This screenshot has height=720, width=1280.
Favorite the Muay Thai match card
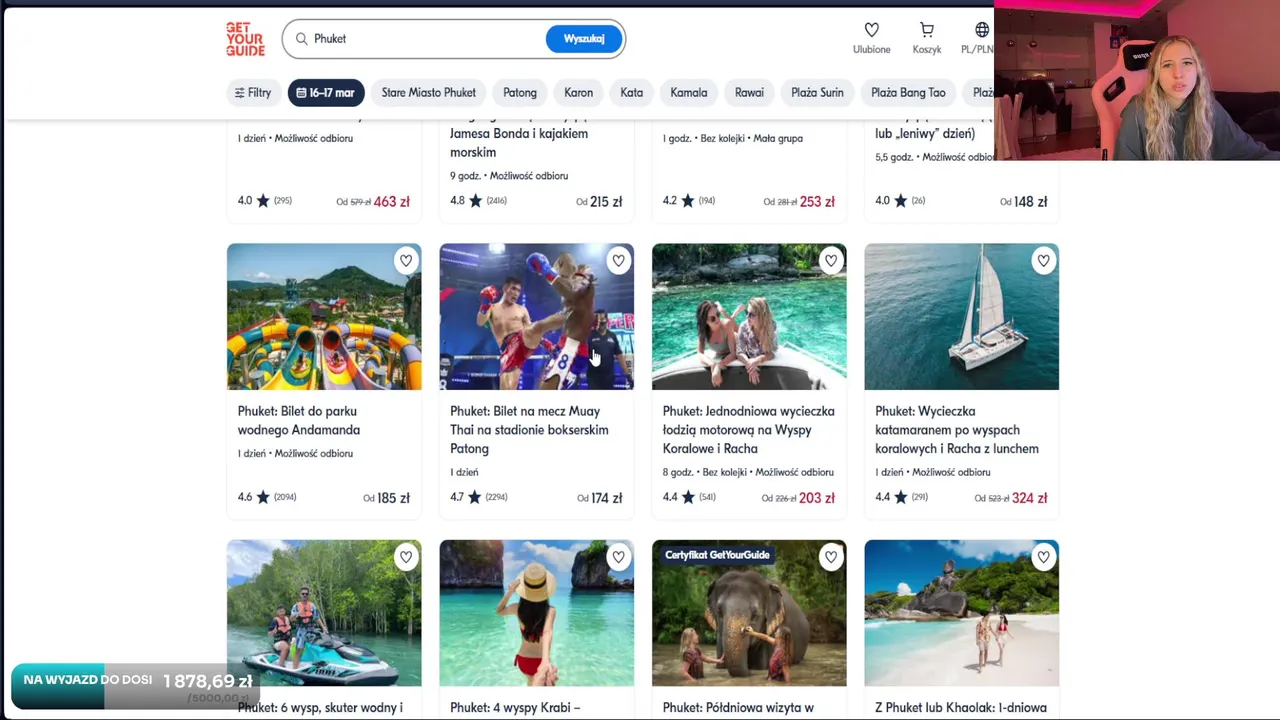pos(618,260)
